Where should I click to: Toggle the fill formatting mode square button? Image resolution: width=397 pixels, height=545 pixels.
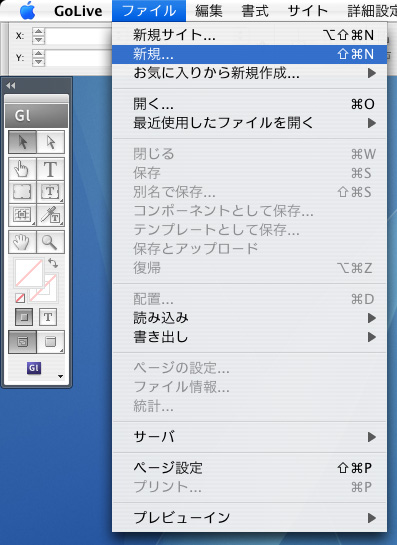(x=24, y=317)
